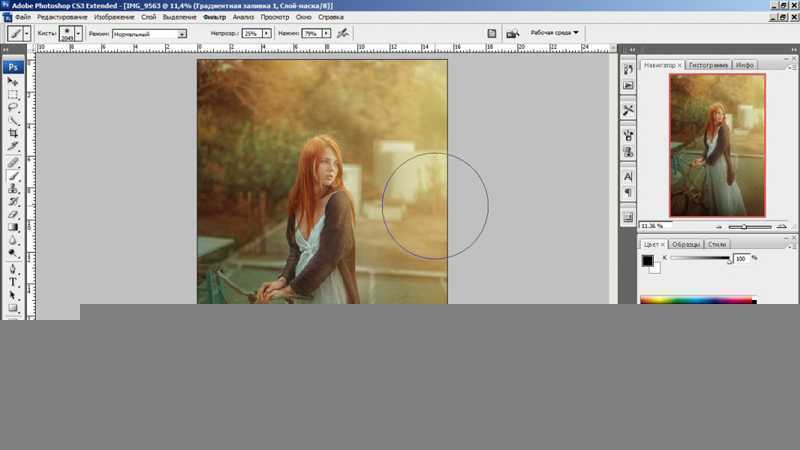This screenshot has width=800, height=450.
Task: Open the Image menu
Action: 114,17
